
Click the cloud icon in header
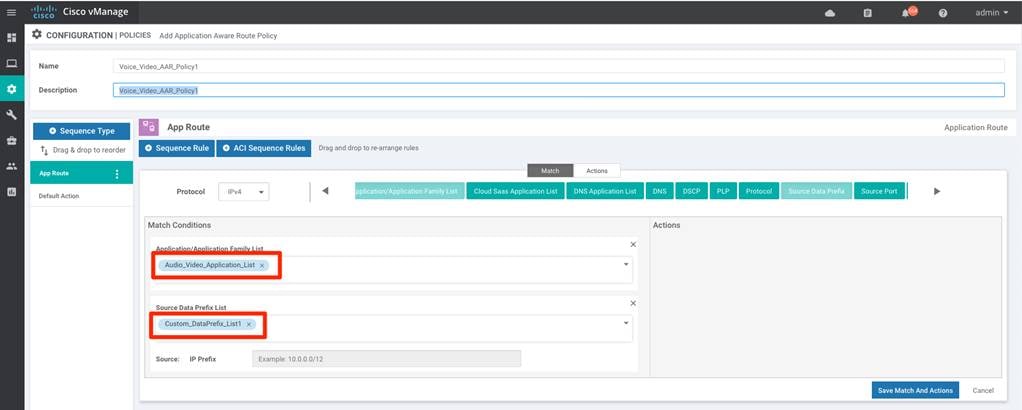point(830,12)
